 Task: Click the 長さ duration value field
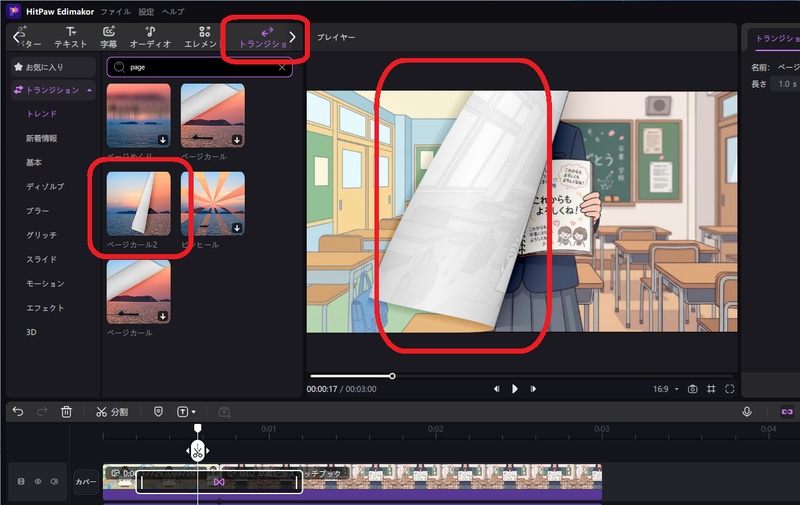click(x=786, y=84)
